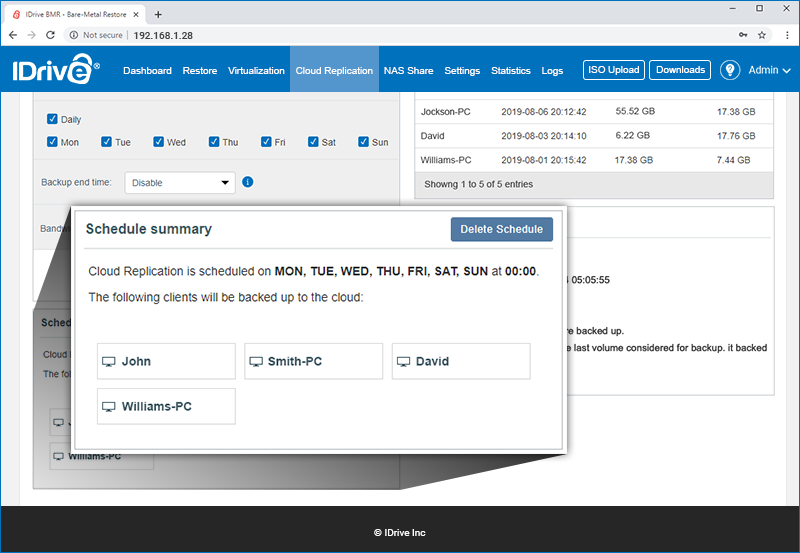This screenshot has height=553, width=800.
Task: Click the Schedule summary heading
Action: tap(148, 229)
